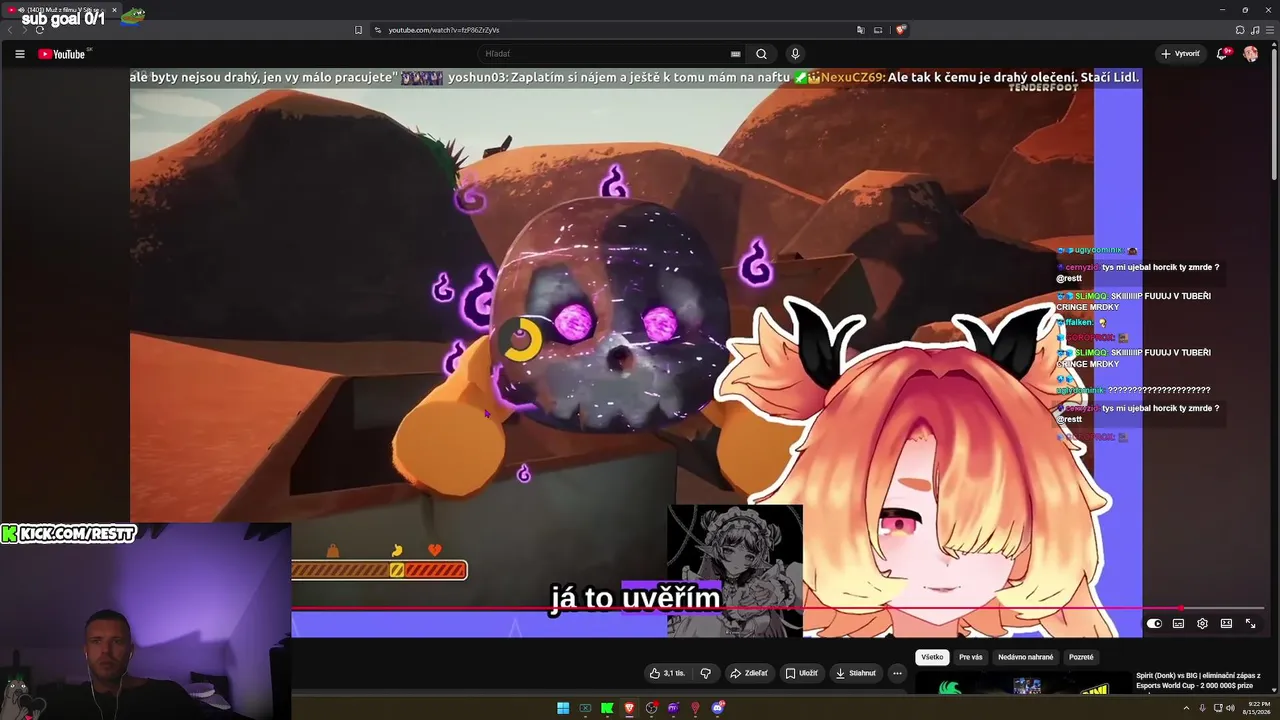Open the Windows Start menu
This screenshot has height=720, width=1280.
coord(563,708)
